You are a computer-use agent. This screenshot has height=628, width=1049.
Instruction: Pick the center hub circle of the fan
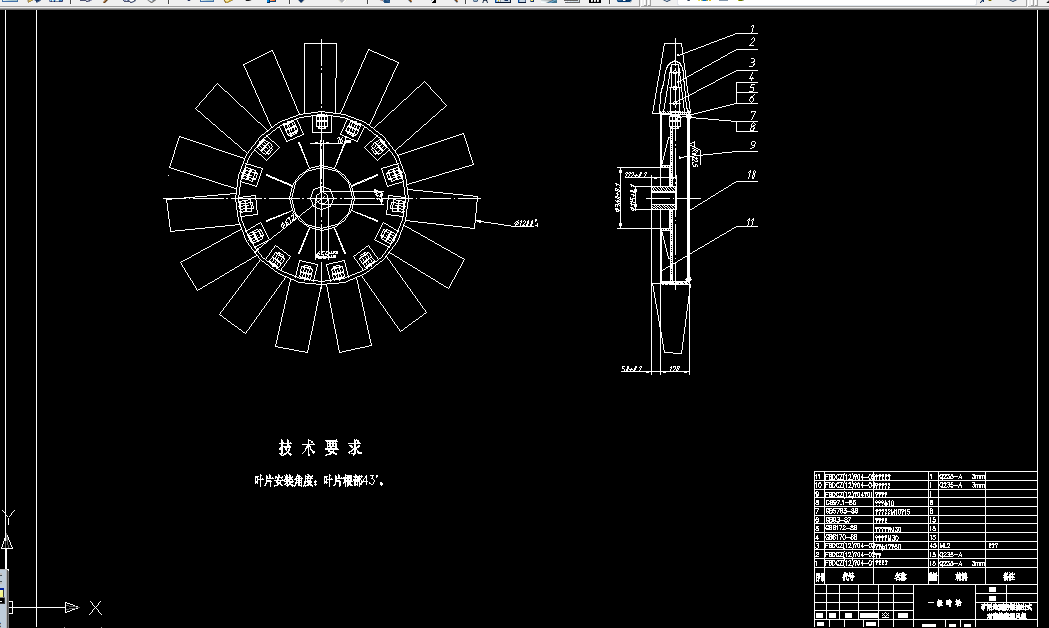[322, 198]
